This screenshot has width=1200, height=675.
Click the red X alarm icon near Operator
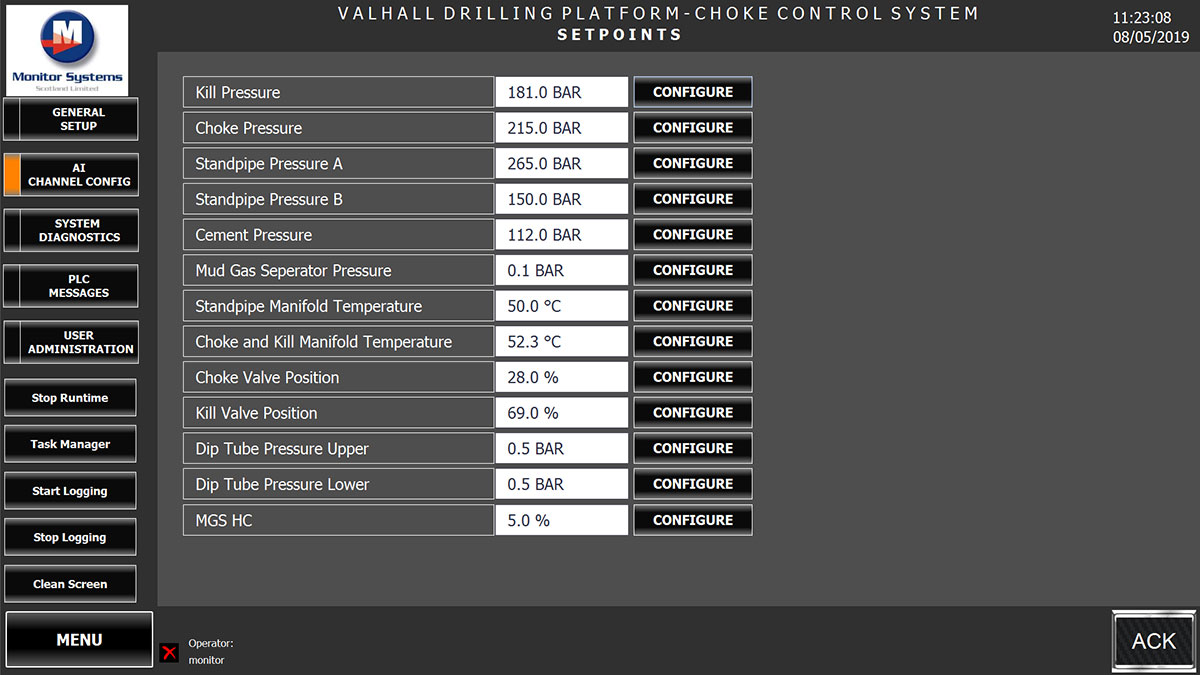[x=170, y=650]
